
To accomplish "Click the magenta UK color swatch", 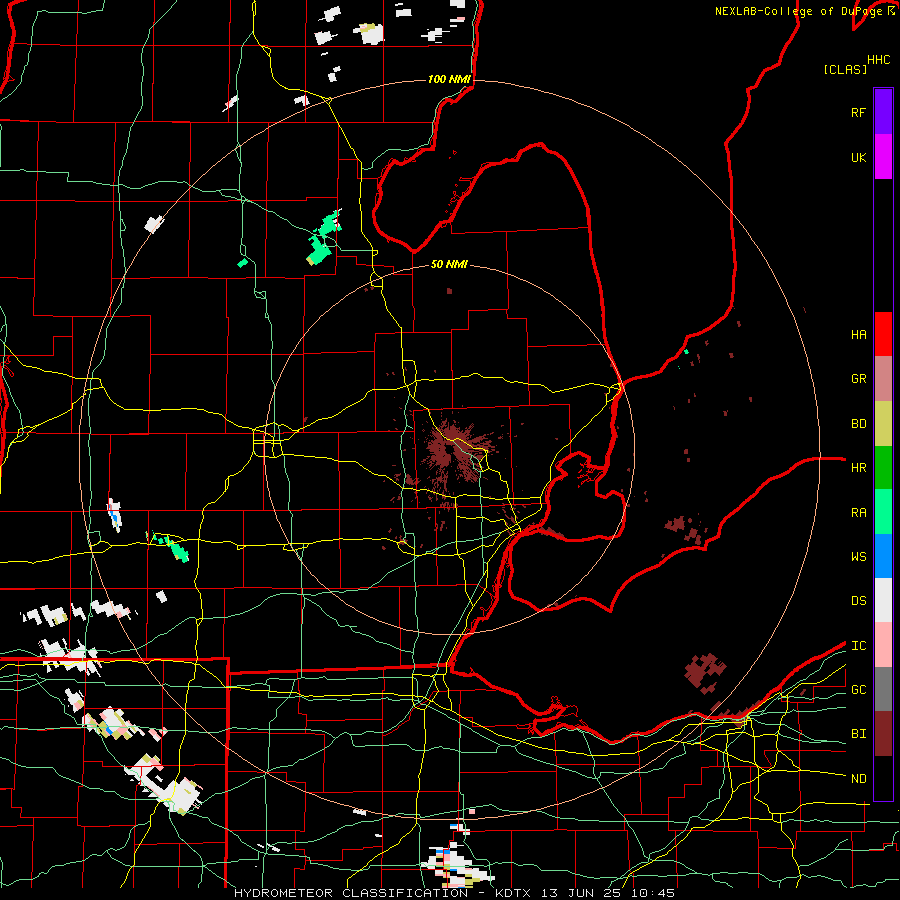I will coord(883,157).
